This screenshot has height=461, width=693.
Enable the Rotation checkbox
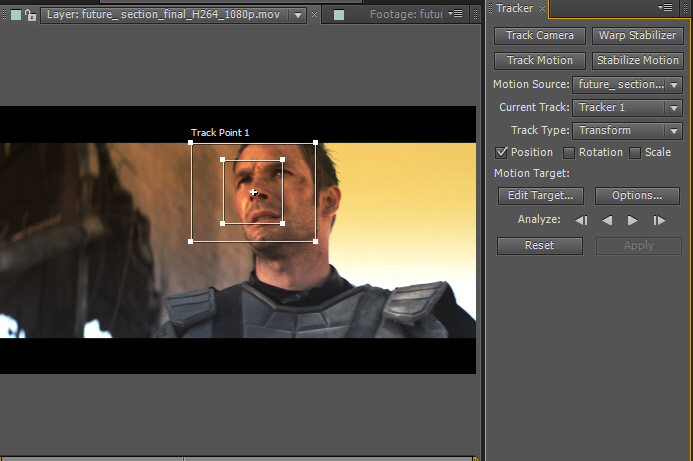(x=569, y=153)
